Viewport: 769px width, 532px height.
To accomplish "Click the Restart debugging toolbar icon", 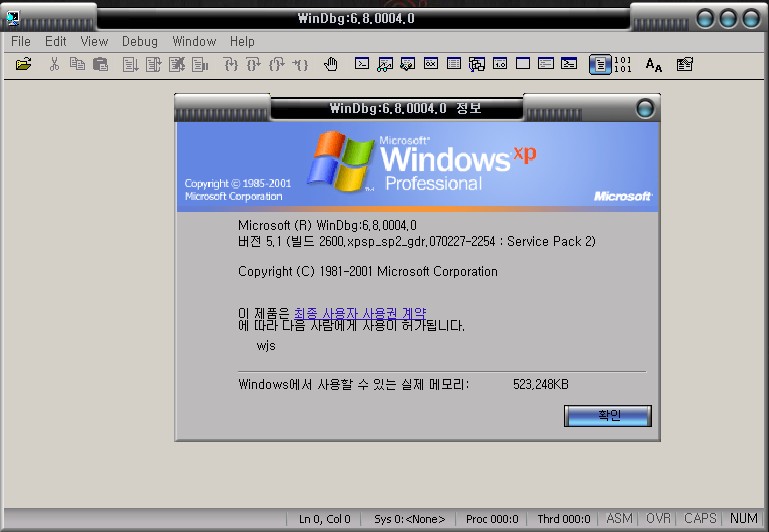I will [x=154, y=64].
